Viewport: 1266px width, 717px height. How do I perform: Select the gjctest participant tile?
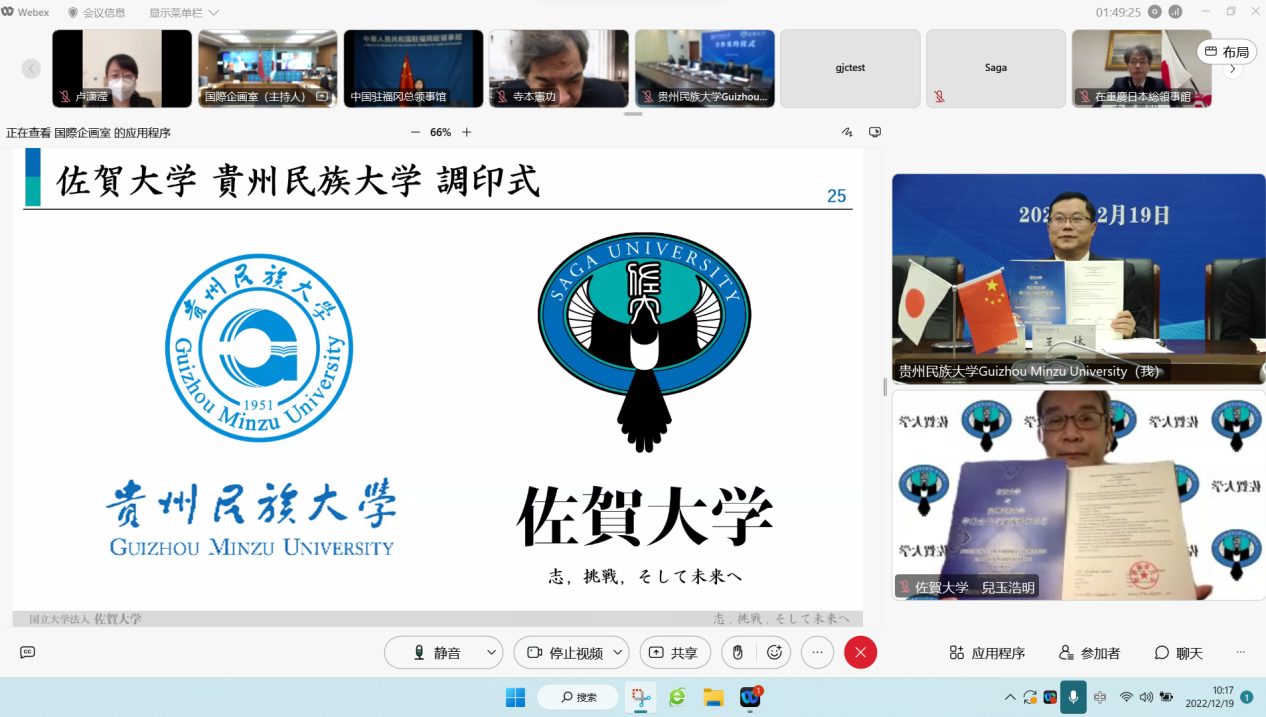pyautogui.click(x=850, y=69)
